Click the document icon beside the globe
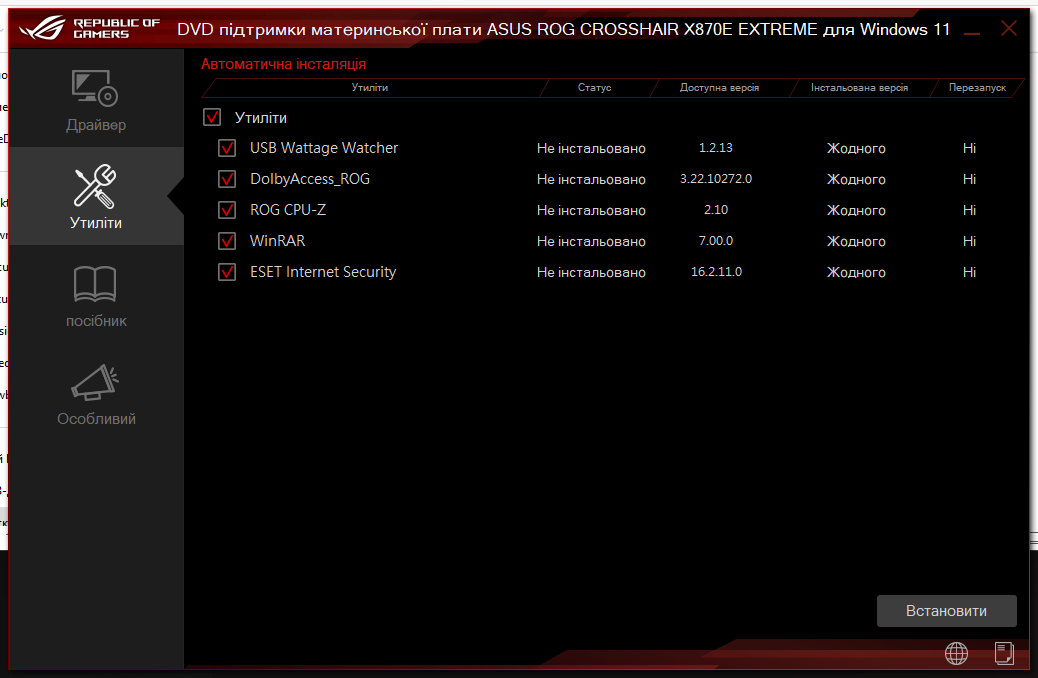The width and height of the screenshot is (1038, 678). [x=1004, y=653]
